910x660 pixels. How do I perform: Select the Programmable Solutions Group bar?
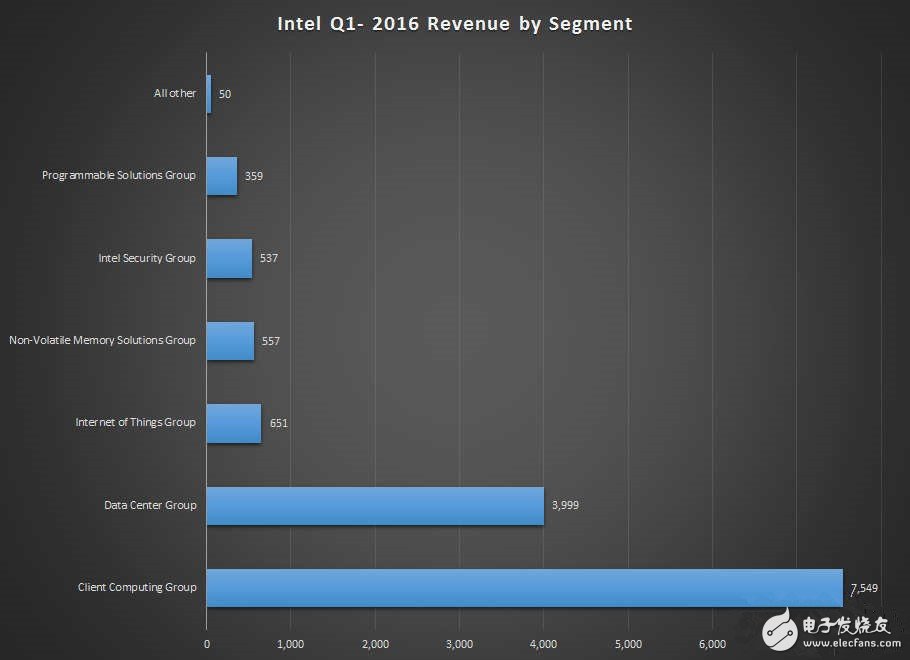(222, 176)
